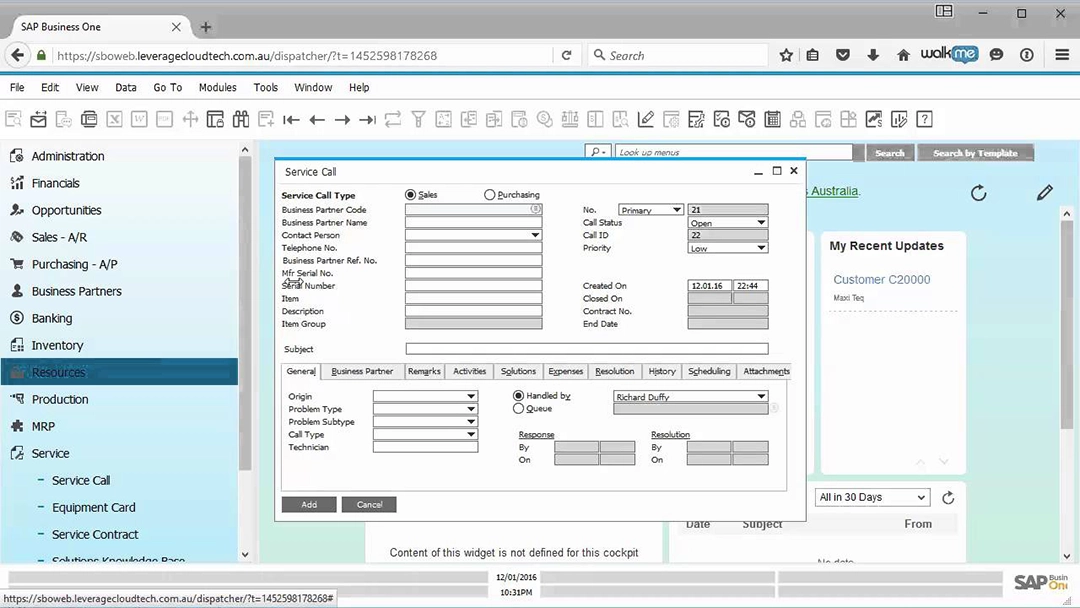
Task: Open the Call Status dropdown showing Open
Action: pos(763,222)
